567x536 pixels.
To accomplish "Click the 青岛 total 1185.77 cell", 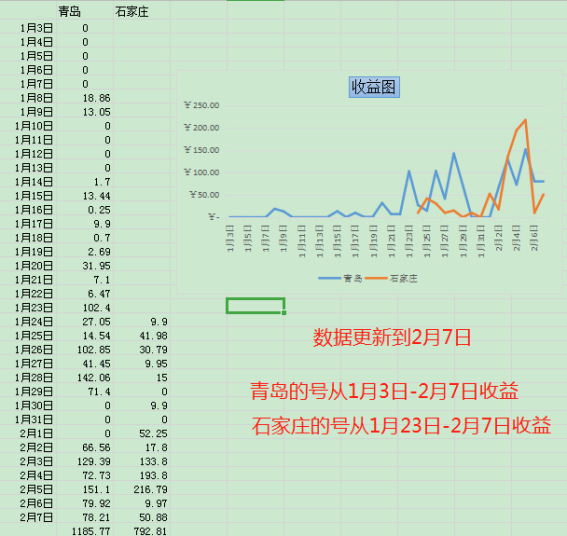I will (x=85, y=531).
